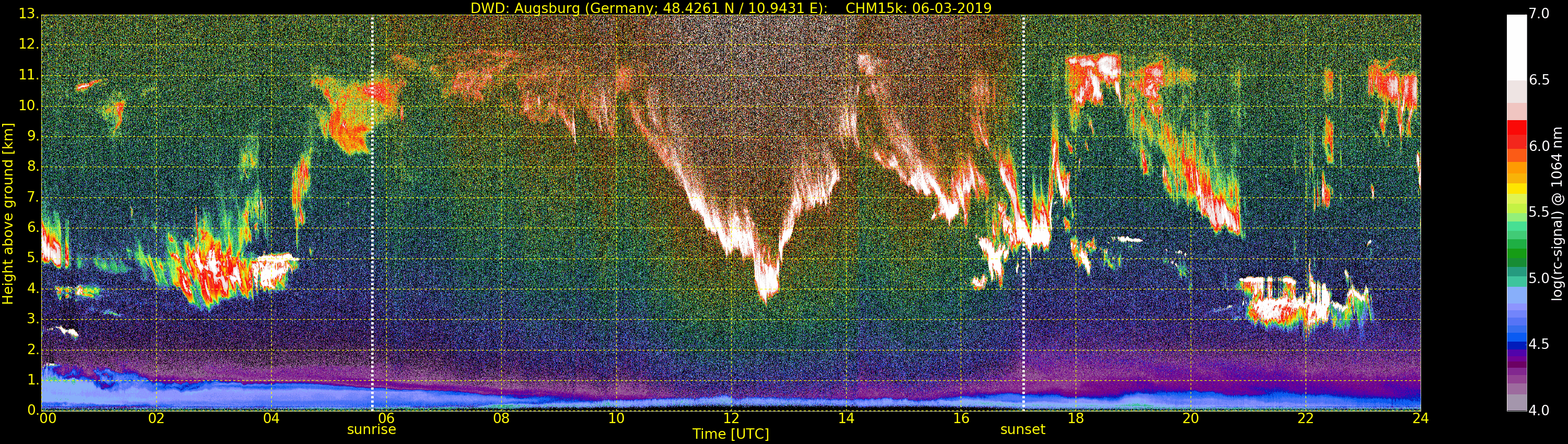This screenshot has width=1568, height=444.
Task: Pick the white segment at the colorbar top
Action: coord(1516,48)
